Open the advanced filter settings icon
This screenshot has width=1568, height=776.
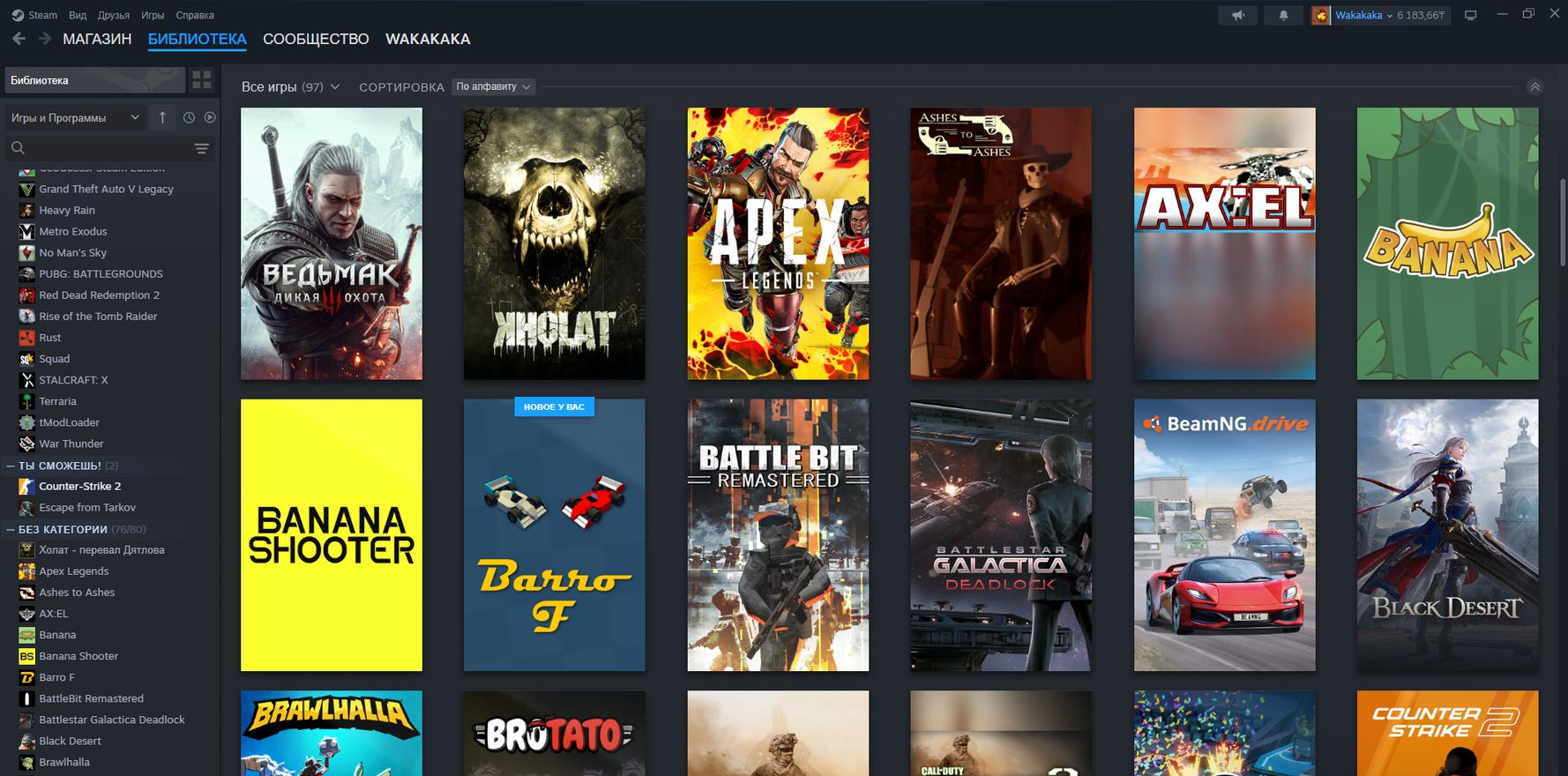[x=201, y=148]
